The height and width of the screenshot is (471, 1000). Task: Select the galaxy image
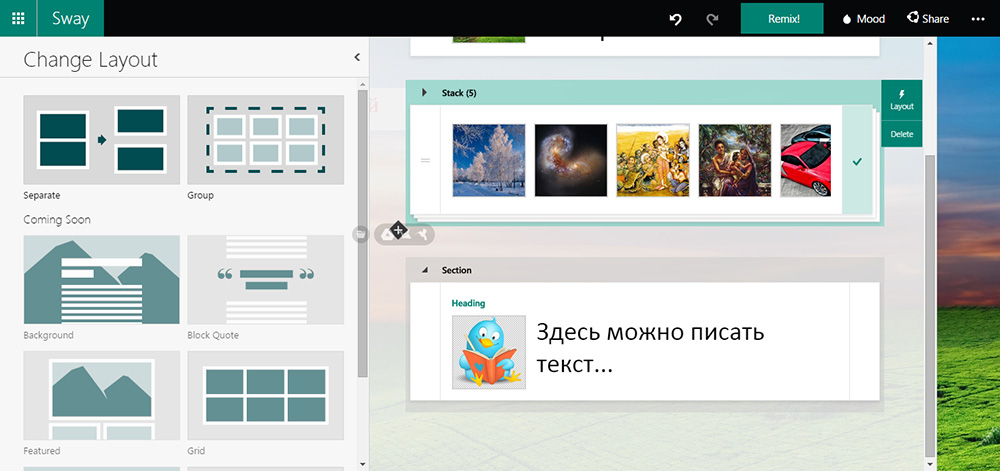pos(571,160)
